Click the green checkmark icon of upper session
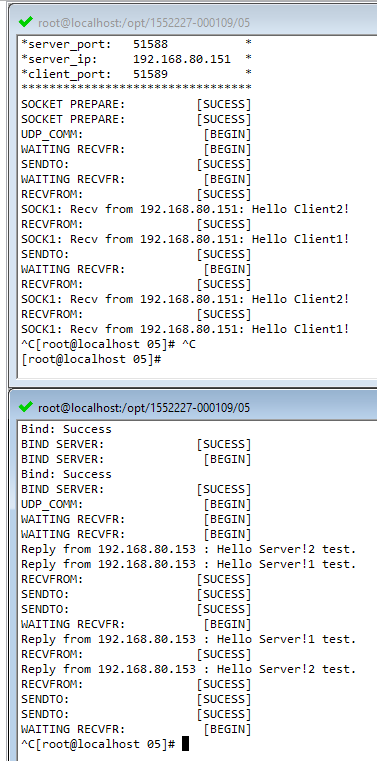The height and width of the screenshot is (761, 377). tap(26, 21)
